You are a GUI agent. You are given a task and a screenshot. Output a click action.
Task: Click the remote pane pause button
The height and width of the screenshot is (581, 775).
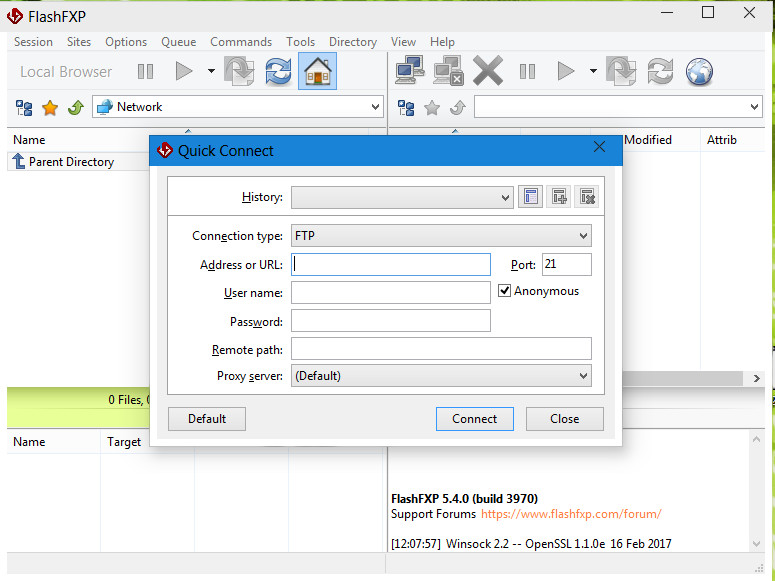(527, 72)
